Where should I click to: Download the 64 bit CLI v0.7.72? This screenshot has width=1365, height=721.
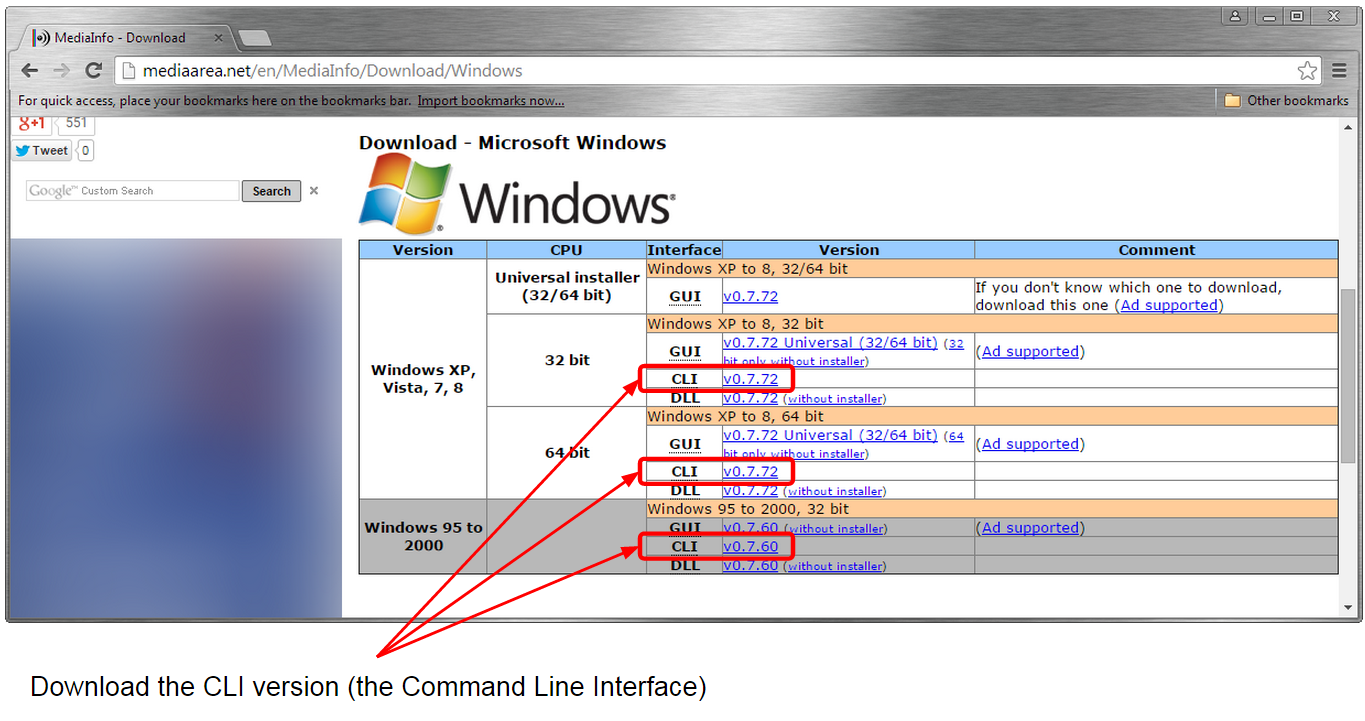click(x=750, y=471)
